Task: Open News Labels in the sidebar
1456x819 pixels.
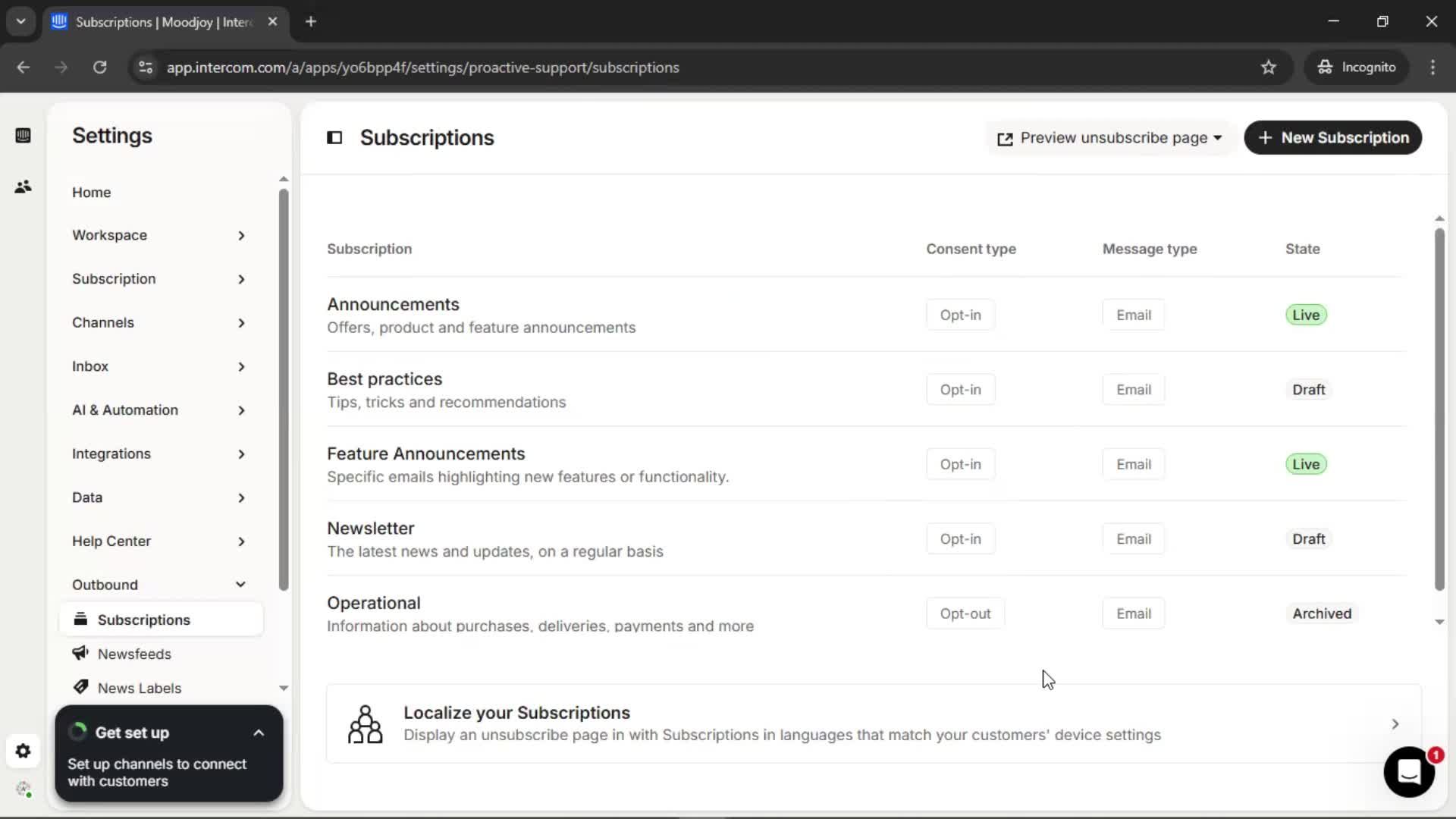Action: click(x=140, y=688)
